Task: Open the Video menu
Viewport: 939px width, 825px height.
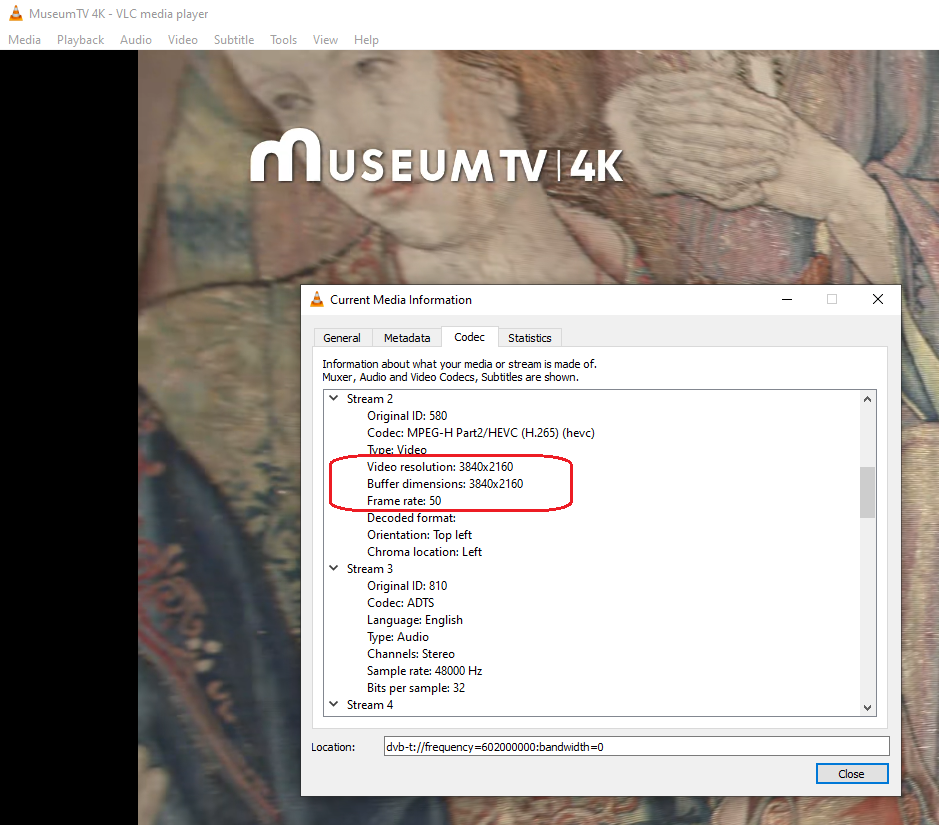Action: tap(183, 40)
